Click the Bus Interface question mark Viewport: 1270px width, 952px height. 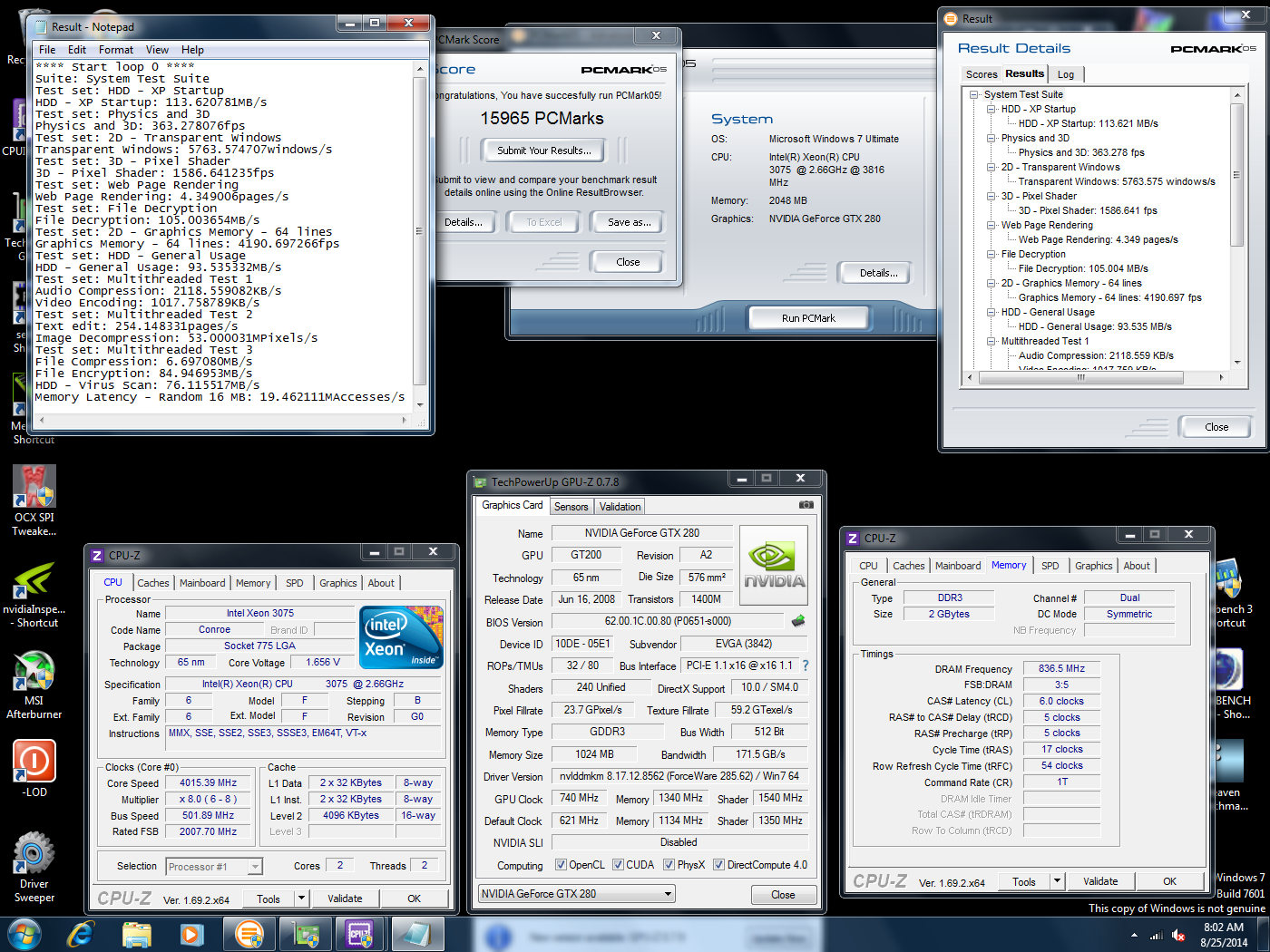coord(805,665)
